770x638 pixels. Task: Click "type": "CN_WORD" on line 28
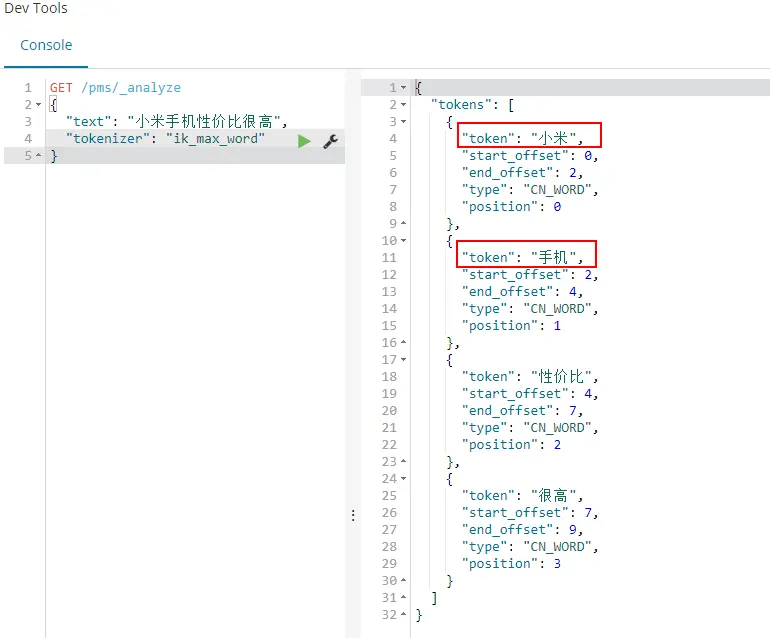[530, 547]
